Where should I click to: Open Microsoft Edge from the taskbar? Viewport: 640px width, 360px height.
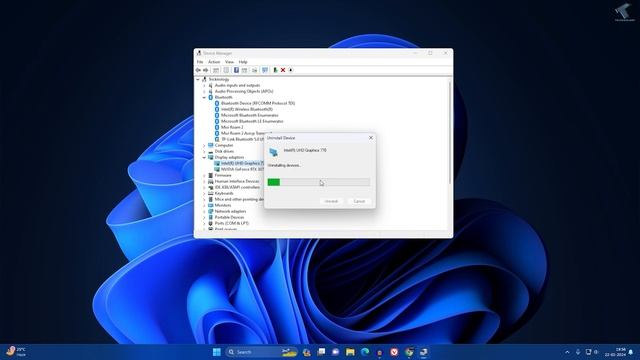pos(365,352)
